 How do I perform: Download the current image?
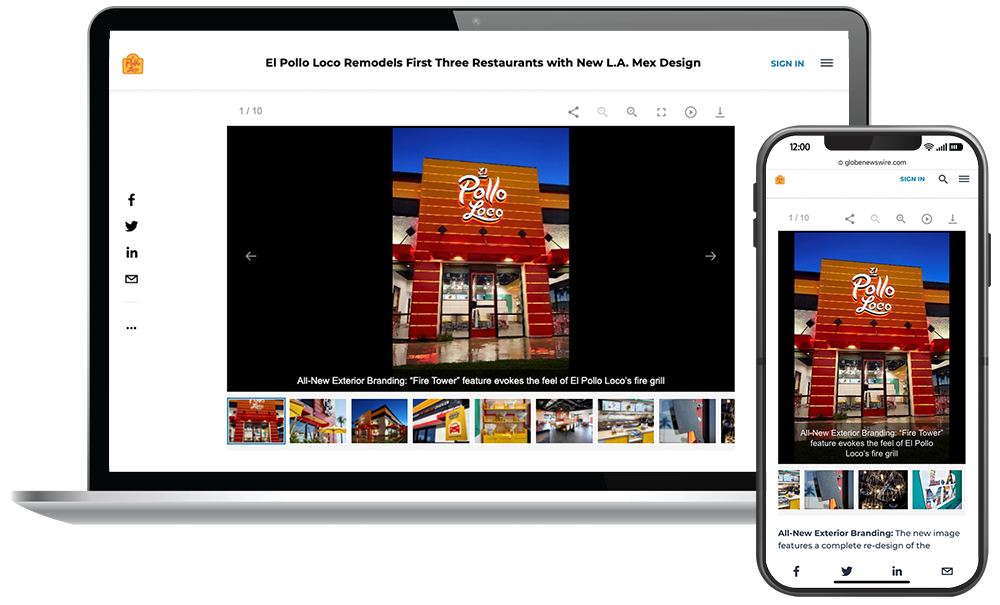pos(720,112)
